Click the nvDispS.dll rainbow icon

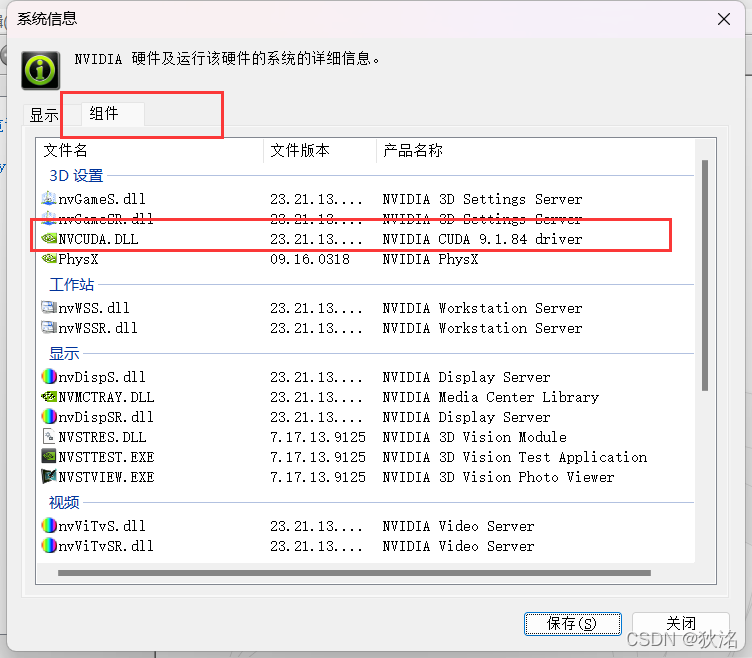[x=49, y=376]
